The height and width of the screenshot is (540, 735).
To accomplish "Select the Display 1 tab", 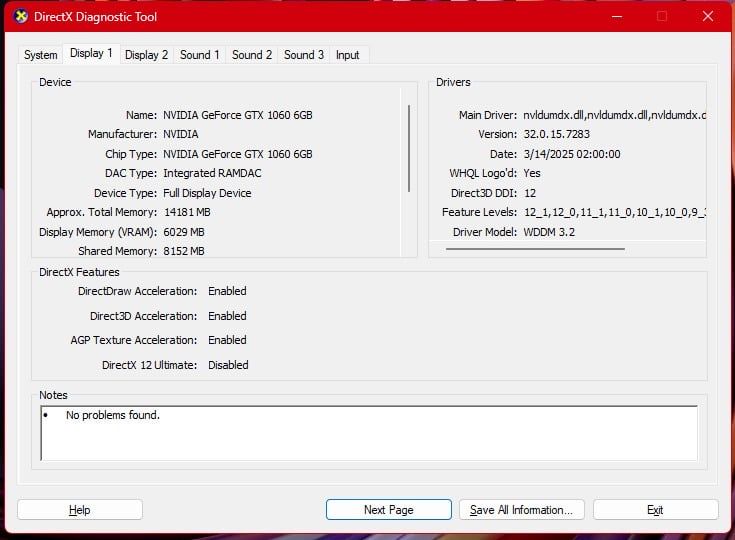I will 91,53.
